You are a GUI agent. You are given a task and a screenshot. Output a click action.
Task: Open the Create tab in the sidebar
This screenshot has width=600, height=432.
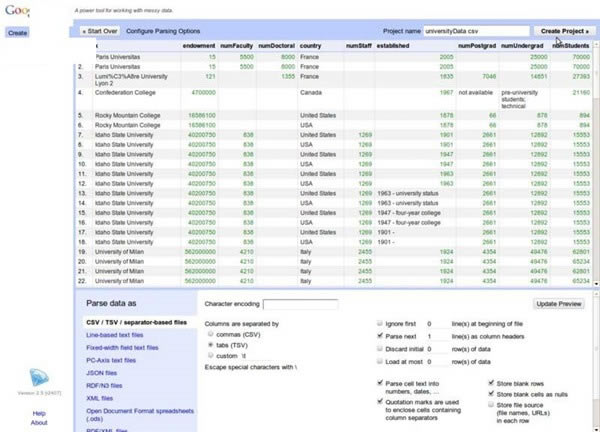18,33
